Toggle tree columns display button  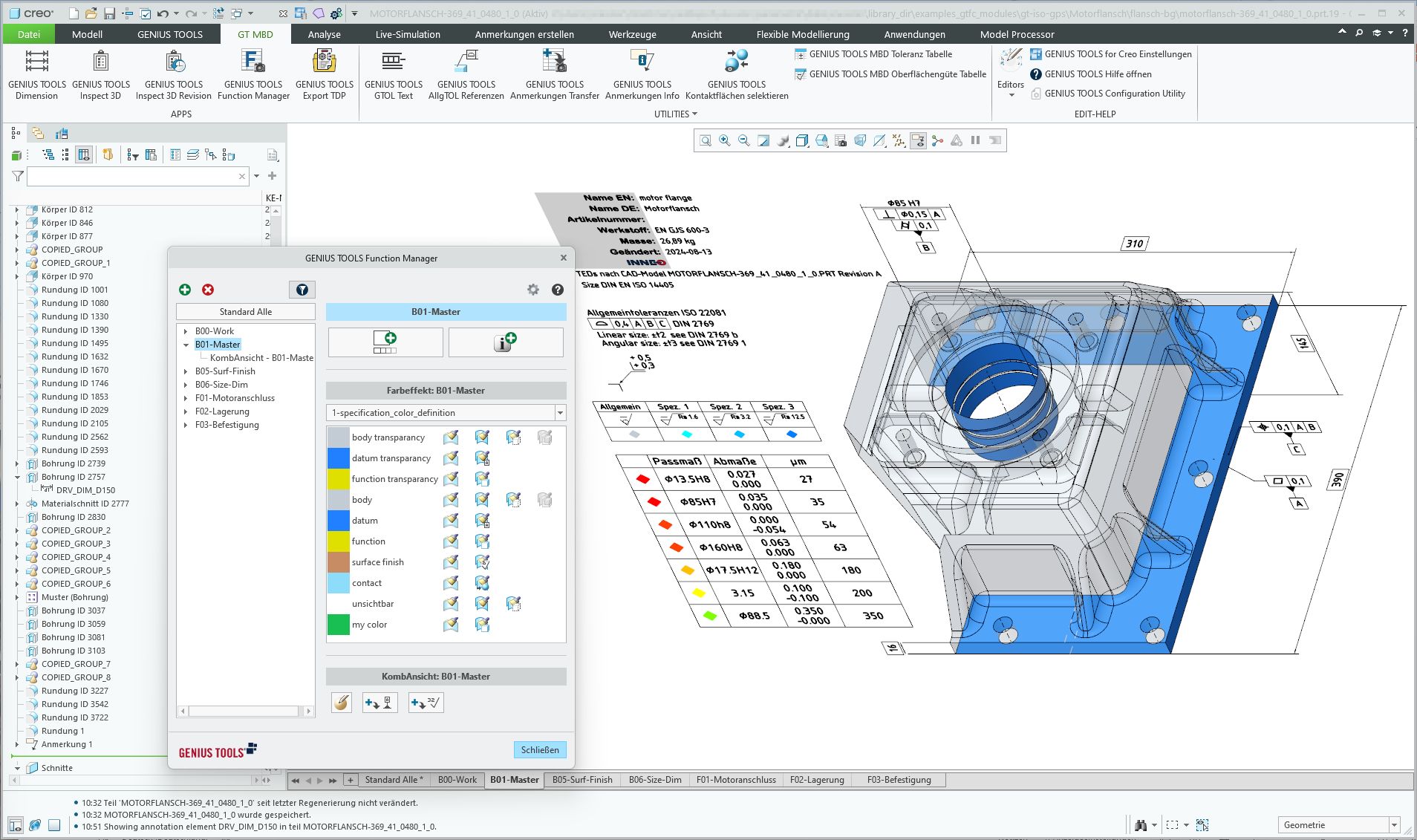point(84,154)
